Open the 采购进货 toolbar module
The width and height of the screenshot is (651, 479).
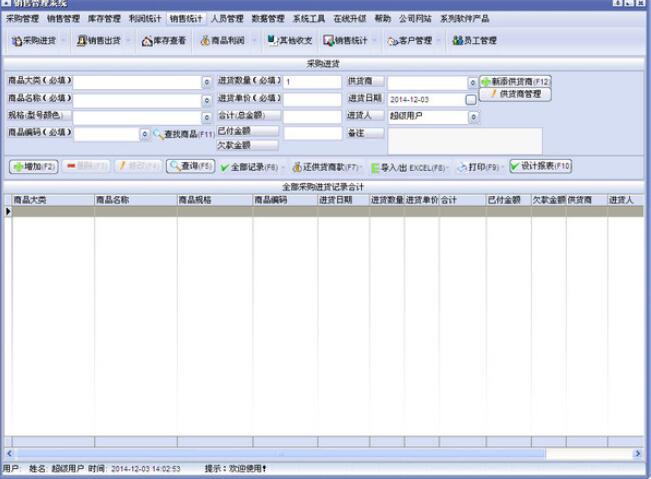pyautogui.click(x=34, y=41)
